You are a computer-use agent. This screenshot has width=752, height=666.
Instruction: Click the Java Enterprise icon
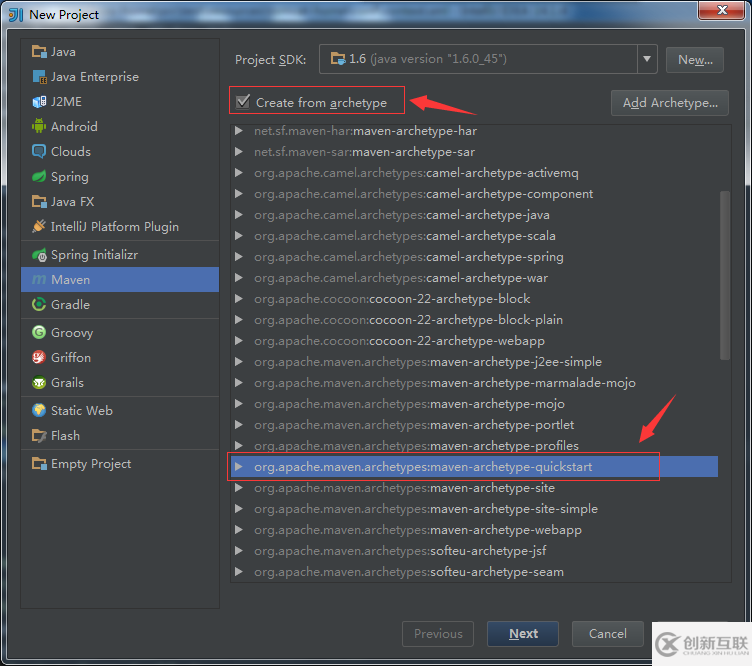(38, 77)
